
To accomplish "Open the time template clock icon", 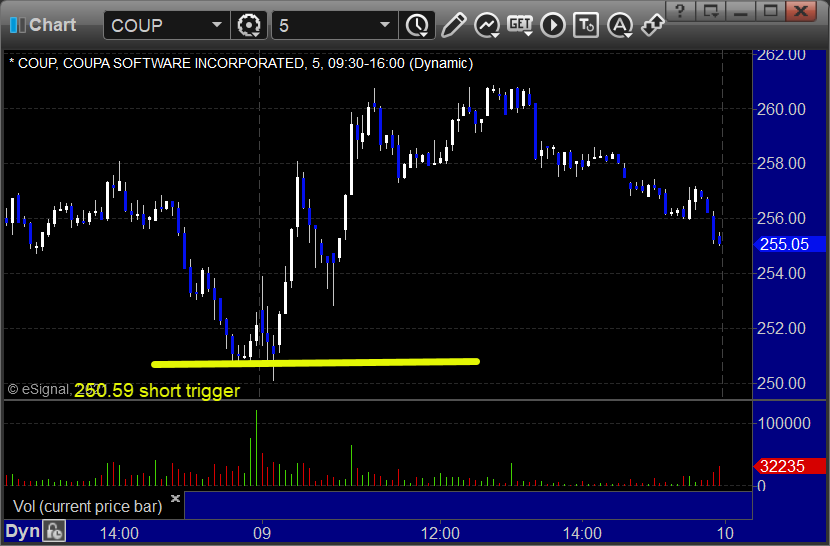I will click(418, 25).
